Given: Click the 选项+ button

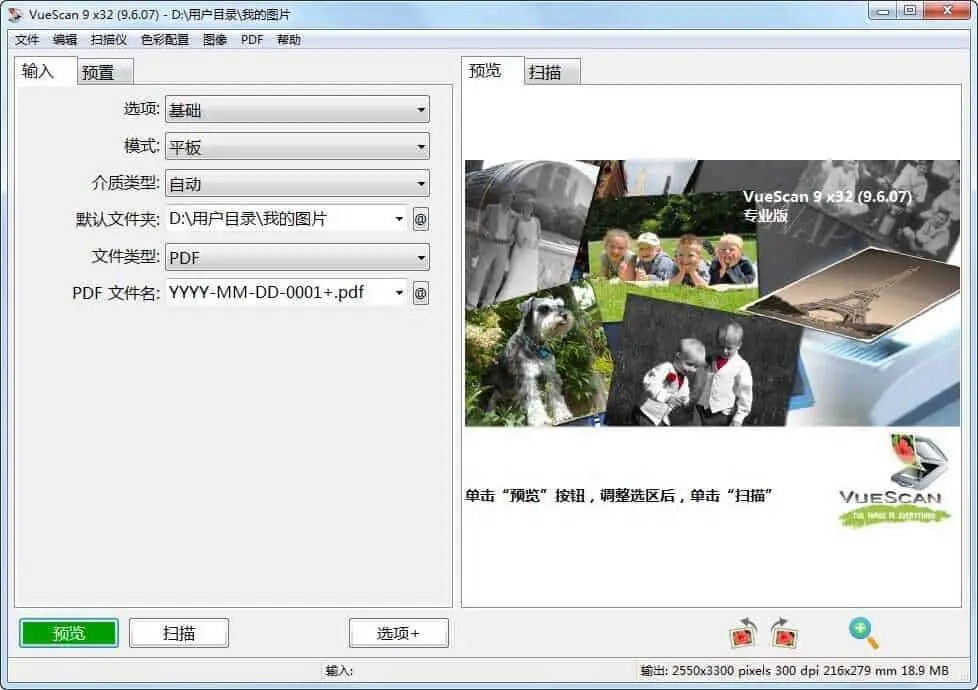Looking at the screenshot, I should tap(398, 633).
